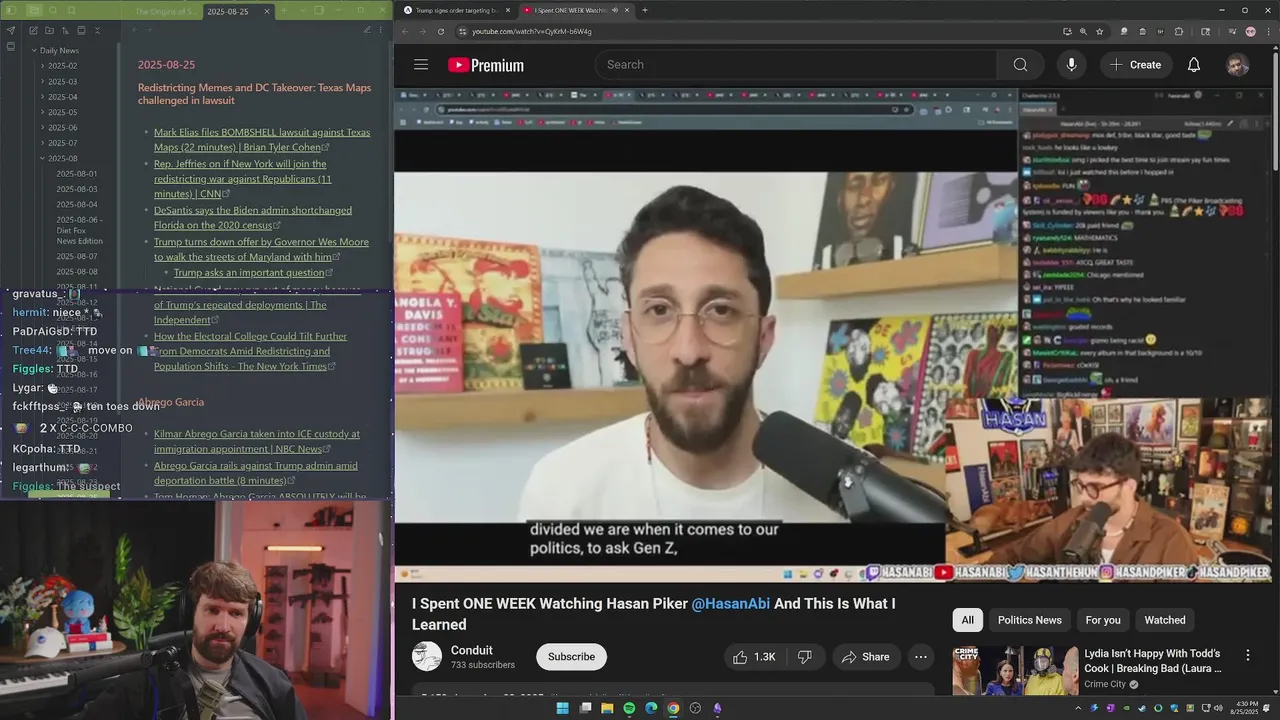Open Lydia Breaking Bad video thumbnail
Screen dimensions: 1280x720
point(1014,670)
